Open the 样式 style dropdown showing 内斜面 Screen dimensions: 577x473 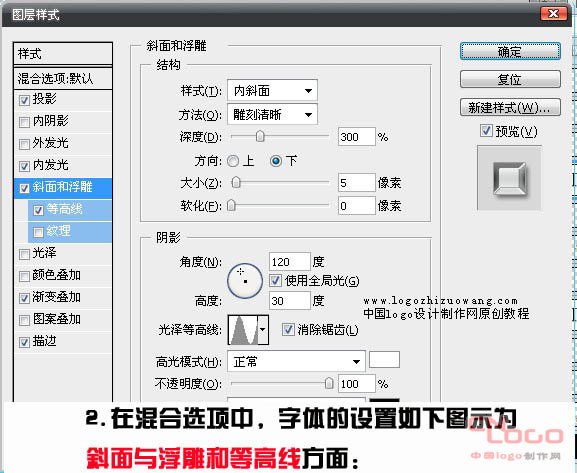(272, 91)
